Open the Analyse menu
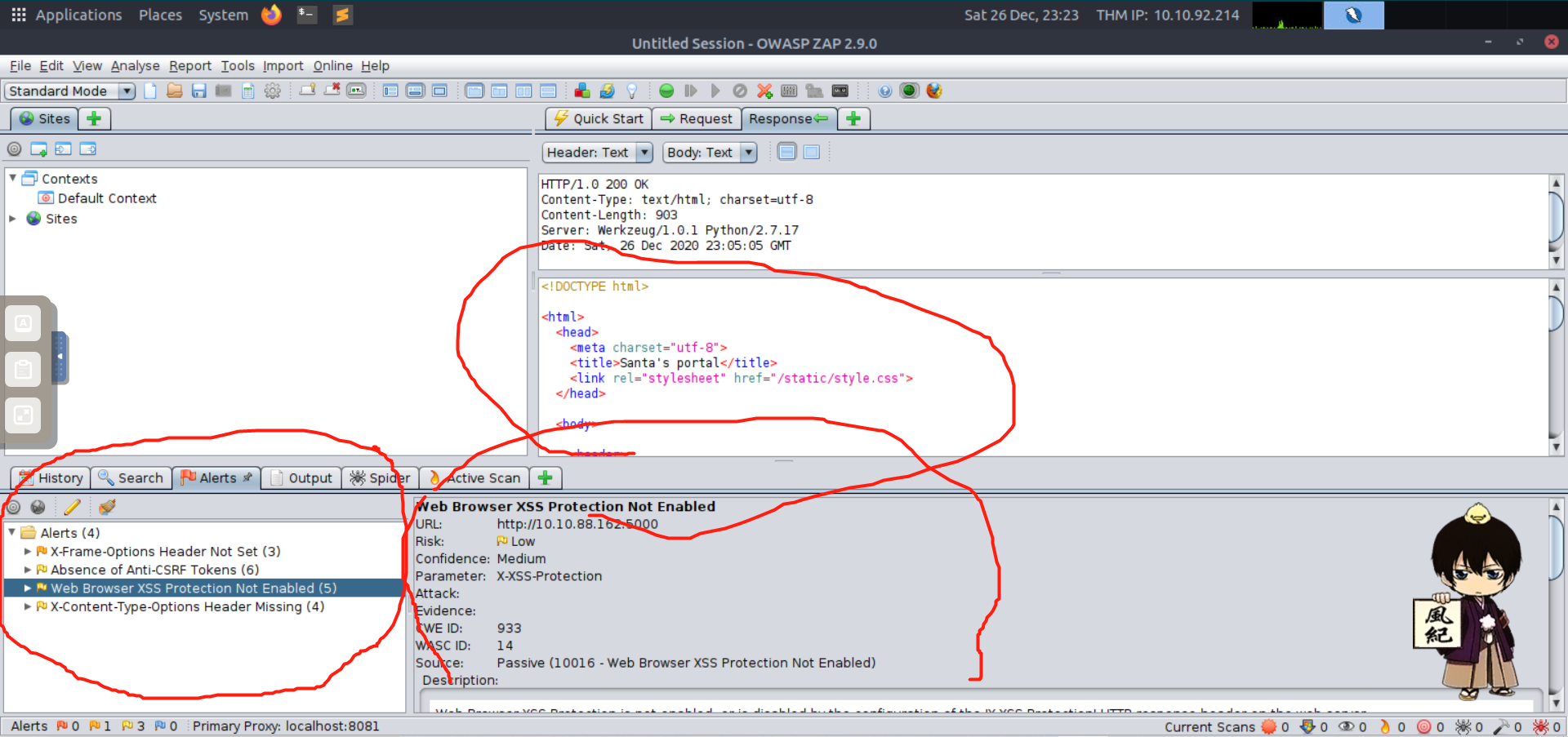The height and width of the screenshot is (737, 1568). coord(135,66)
